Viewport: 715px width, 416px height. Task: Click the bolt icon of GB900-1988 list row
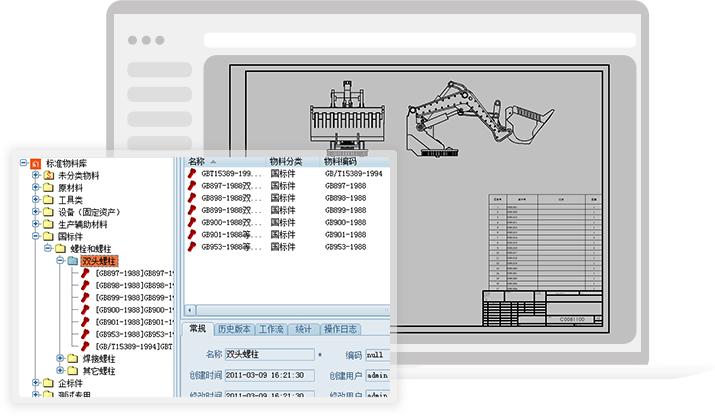tap(194, 222)
